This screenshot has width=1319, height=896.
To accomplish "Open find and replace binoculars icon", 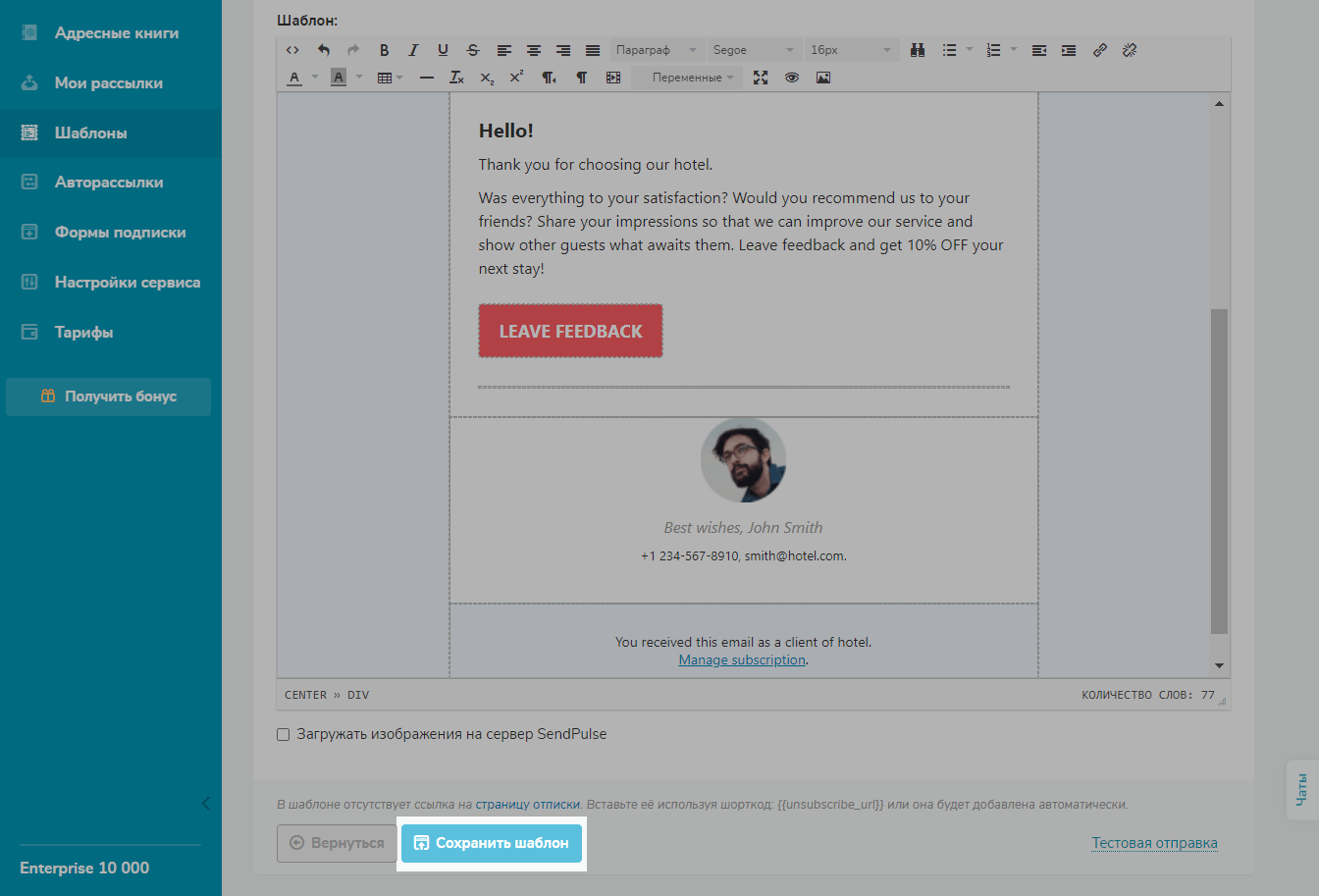I will 918,50.
